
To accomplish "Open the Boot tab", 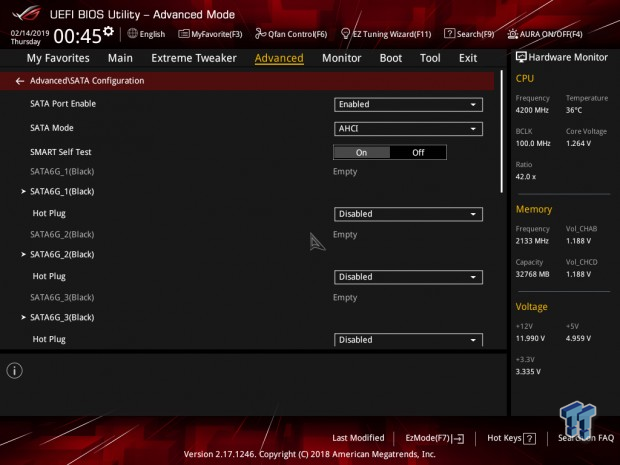I will [391, 58].
